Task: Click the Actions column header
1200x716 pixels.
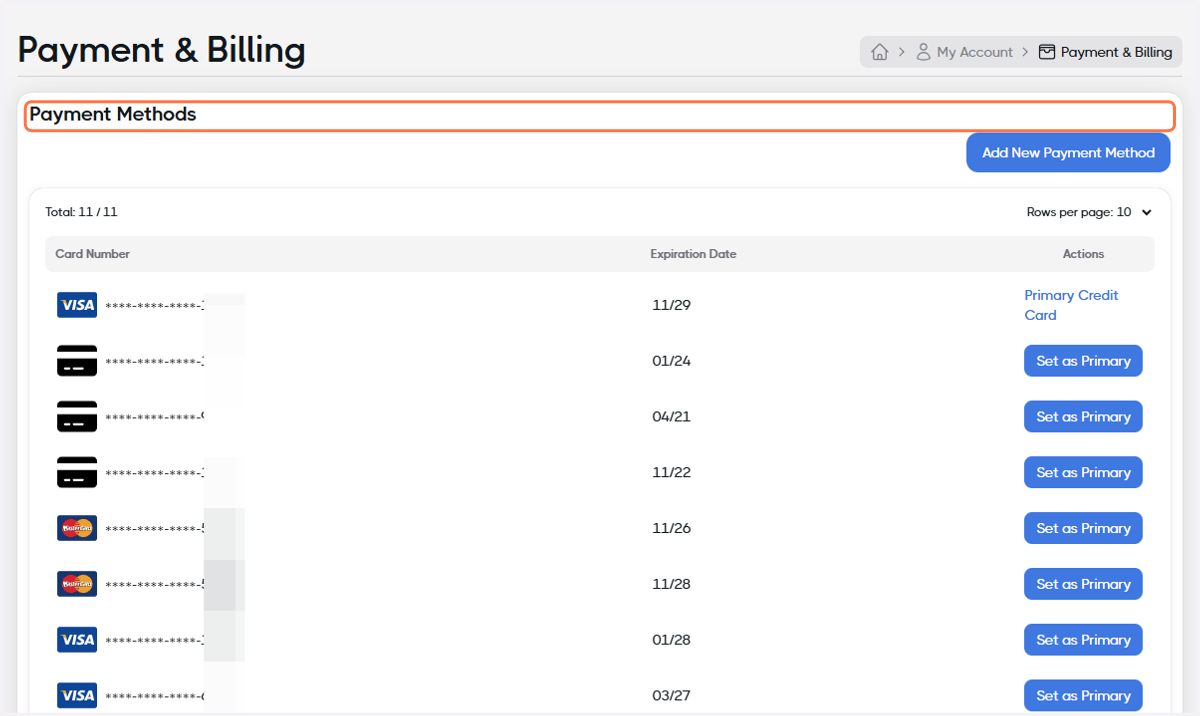Action: coord(1083,254)
